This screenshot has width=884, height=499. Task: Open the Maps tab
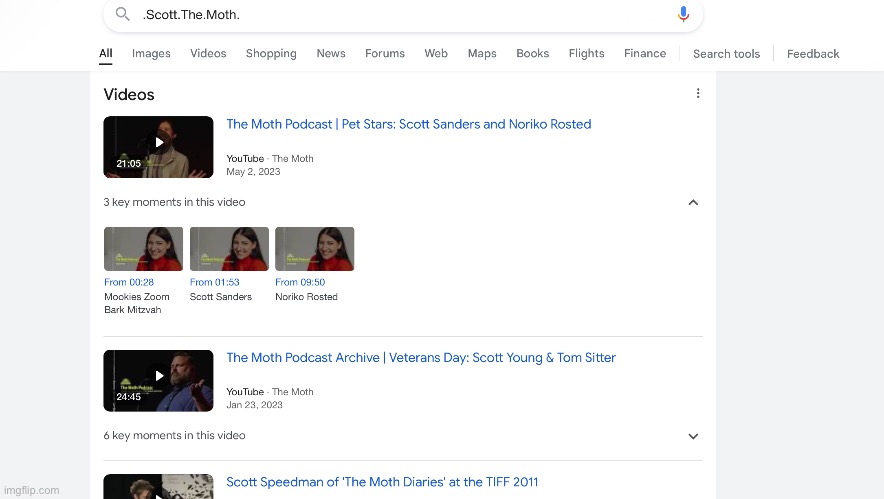tap(482, 54)
